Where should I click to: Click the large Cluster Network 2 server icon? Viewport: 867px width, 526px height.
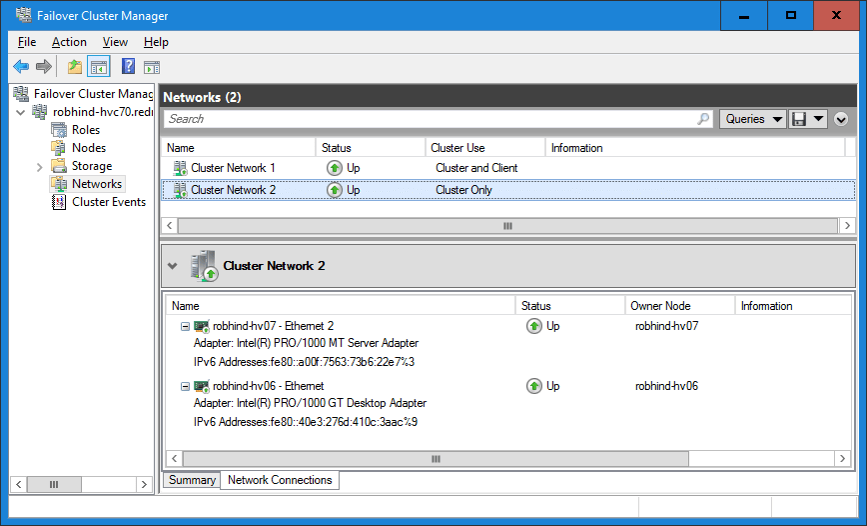click(x=204, y=266)
